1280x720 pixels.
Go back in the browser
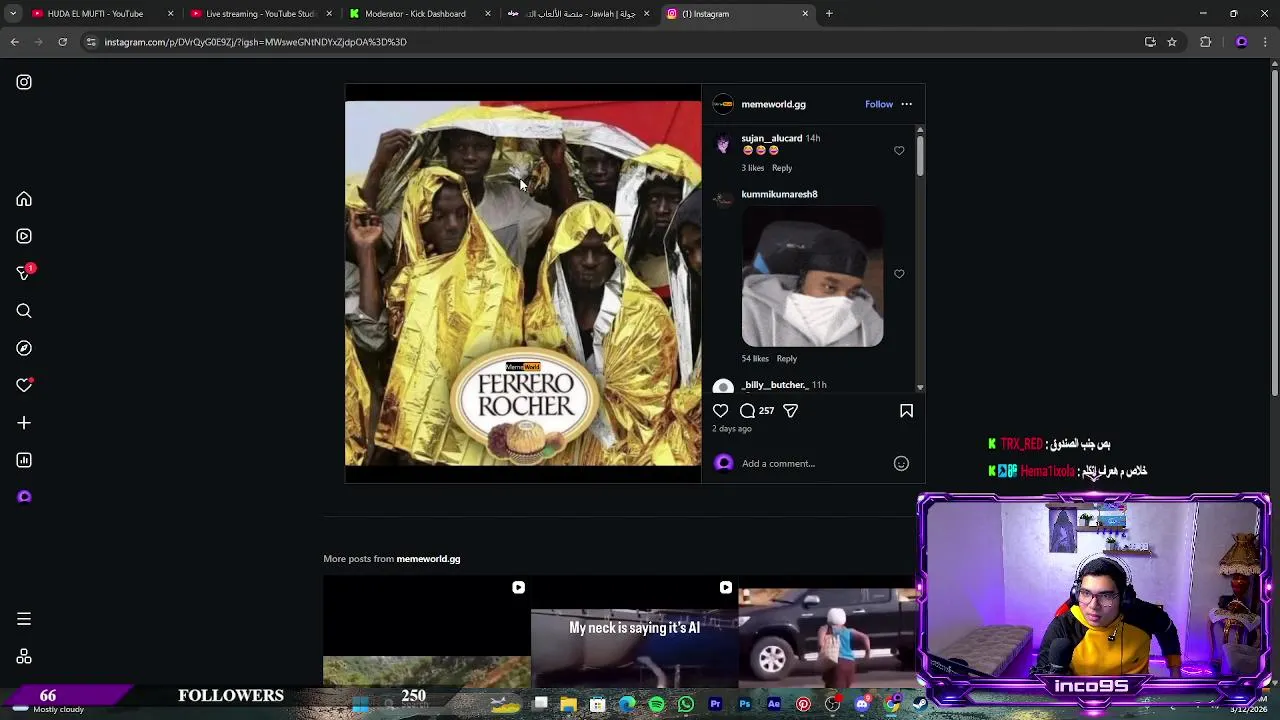pyautogui.click(x=14, y=42)
